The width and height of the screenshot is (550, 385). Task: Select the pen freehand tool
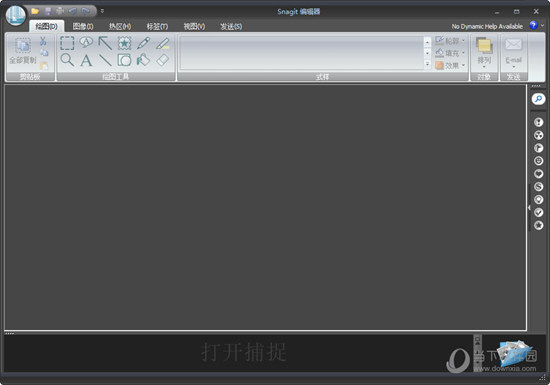click(143, 43)
